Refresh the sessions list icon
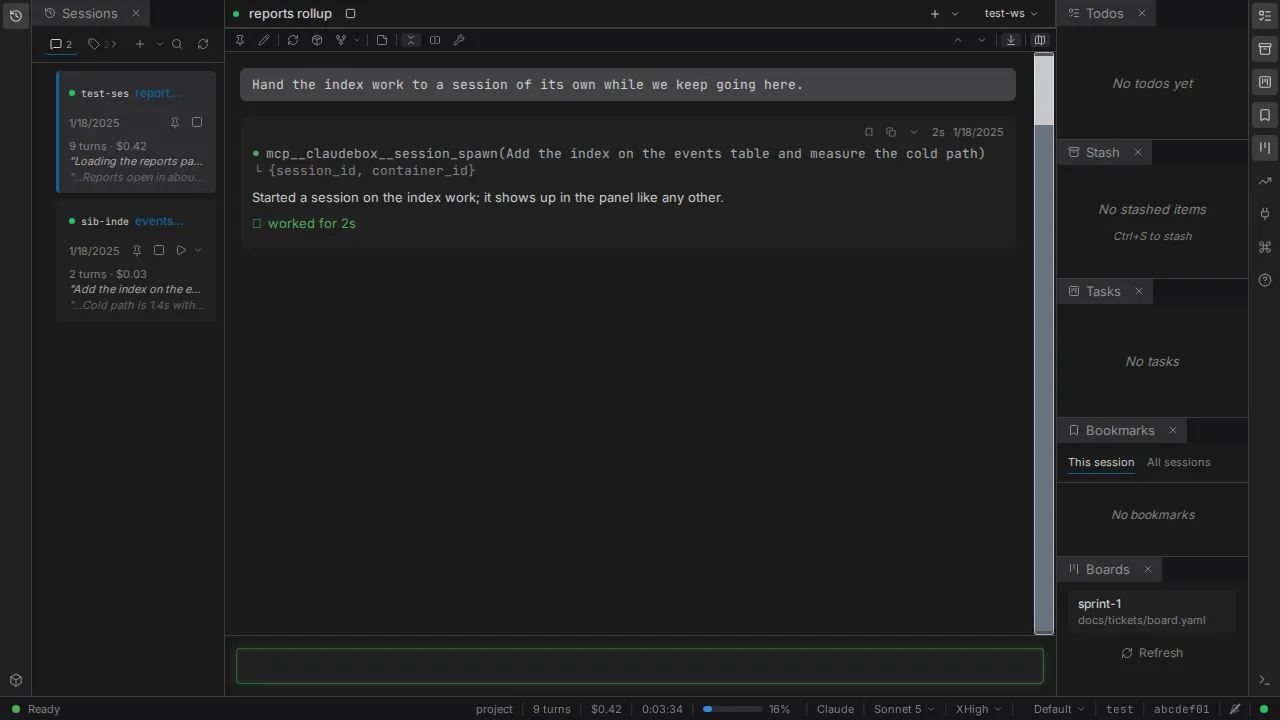Viewport: 1280px width, 720px height. click(203, 44)
